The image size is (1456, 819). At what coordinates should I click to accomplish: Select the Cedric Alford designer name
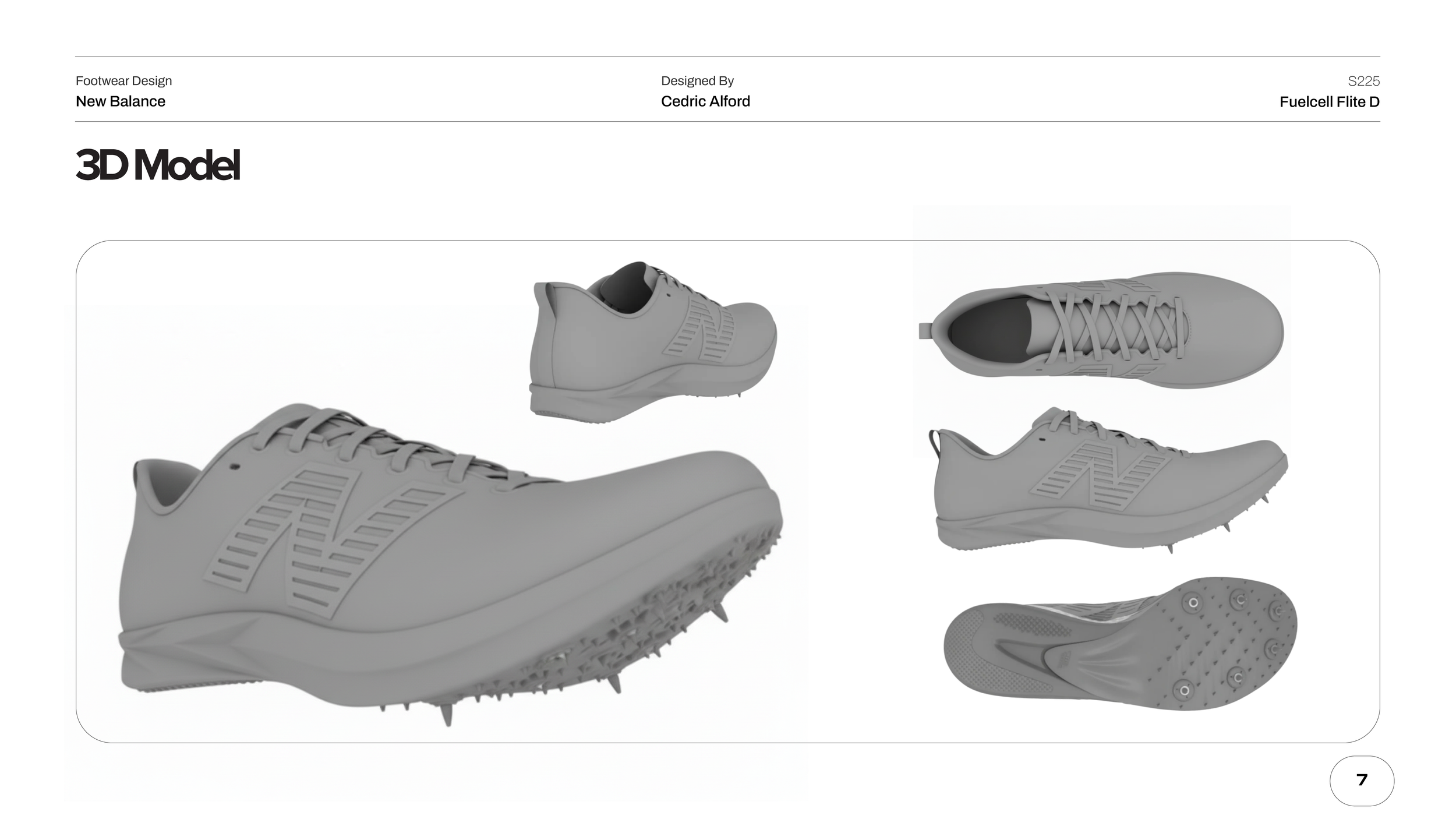(705, 101)
